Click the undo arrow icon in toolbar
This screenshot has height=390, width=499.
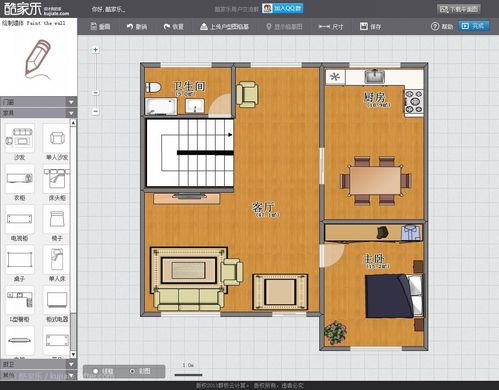click(x=130, y=27)
